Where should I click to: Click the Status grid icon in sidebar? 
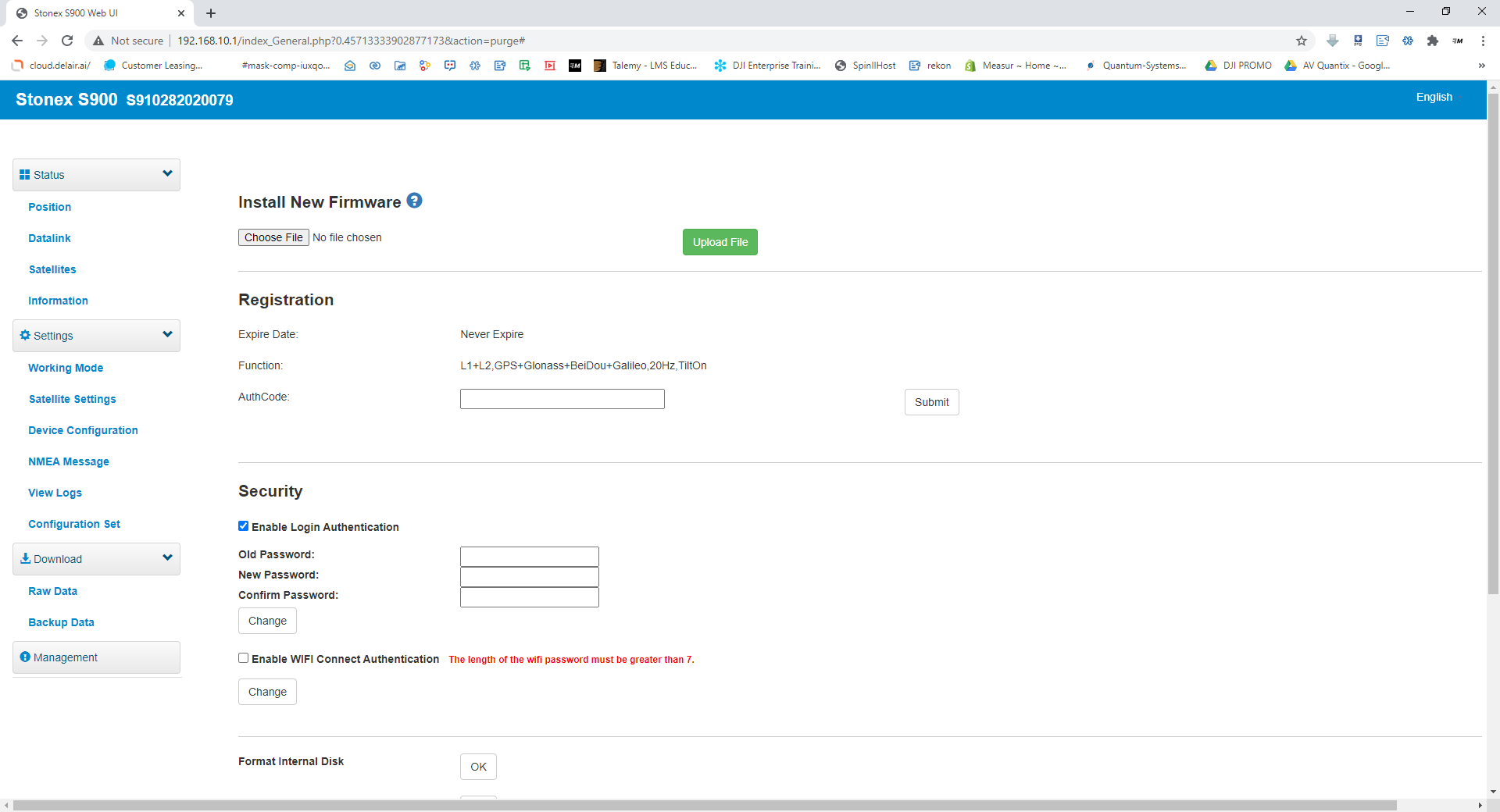coord(25,175)
